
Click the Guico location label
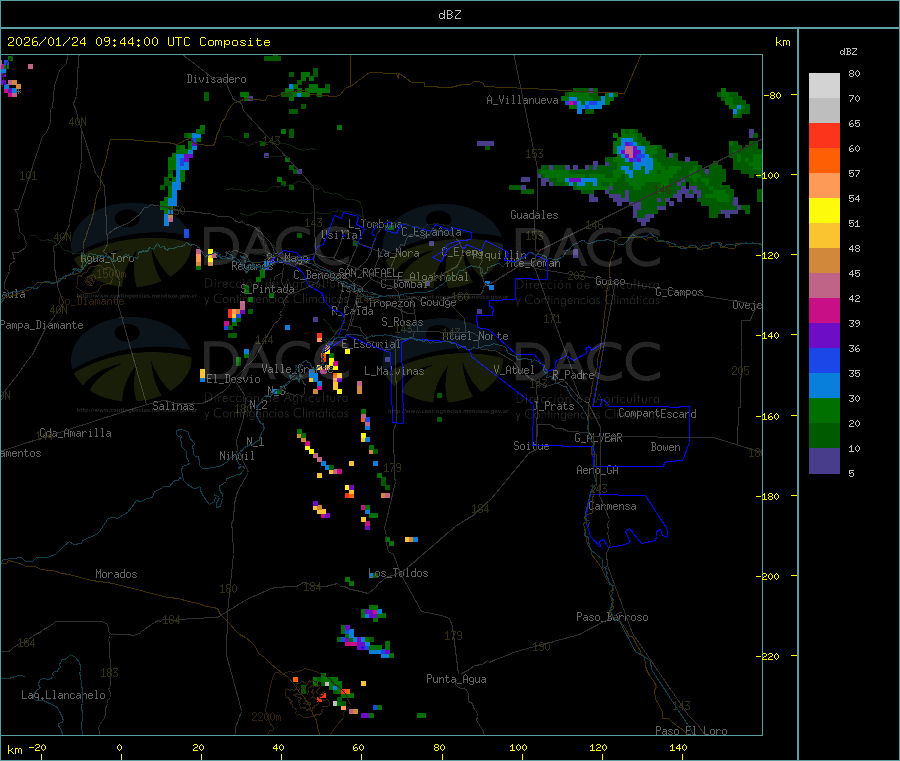tap(610, 281)
